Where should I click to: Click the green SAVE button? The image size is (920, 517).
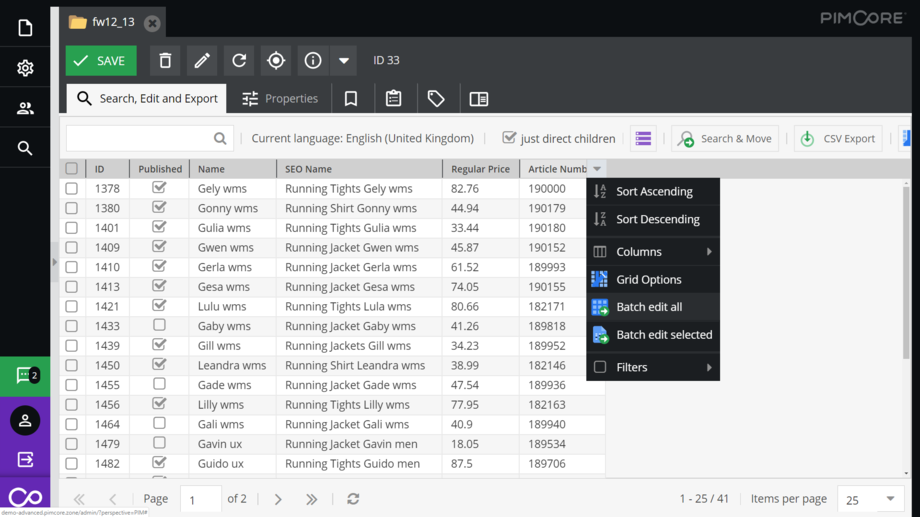click(101, 61)
